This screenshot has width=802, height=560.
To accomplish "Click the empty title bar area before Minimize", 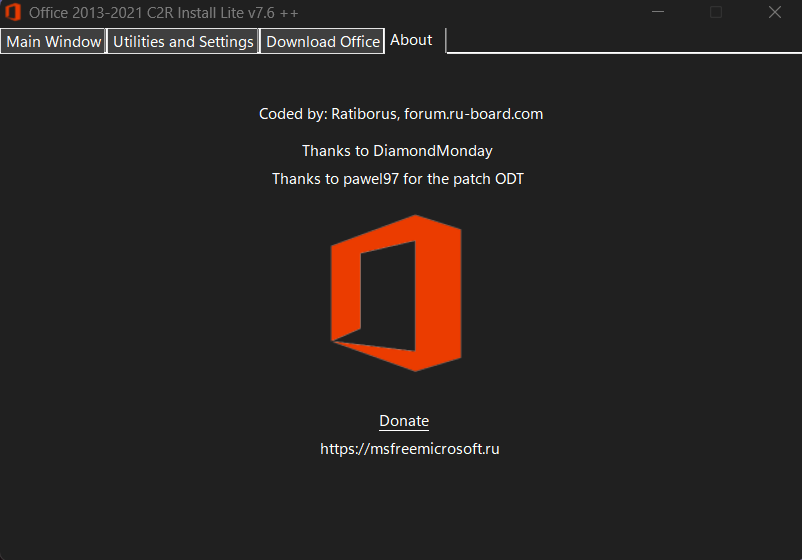I will pos(471,12).
